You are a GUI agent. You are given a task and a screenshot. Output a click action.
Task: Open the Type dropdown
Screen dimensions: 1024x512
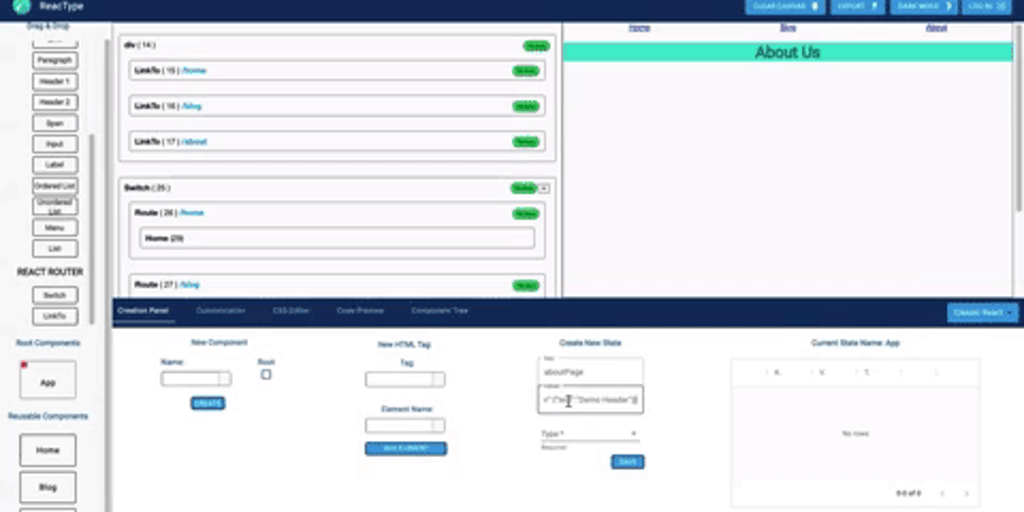click(590, 434)
